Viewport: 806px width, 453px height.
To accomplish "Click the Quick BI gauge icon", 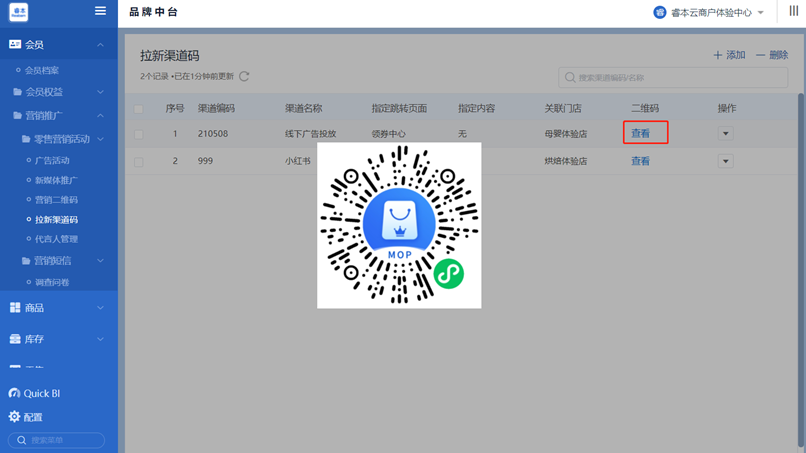I will tap(14, 393).
